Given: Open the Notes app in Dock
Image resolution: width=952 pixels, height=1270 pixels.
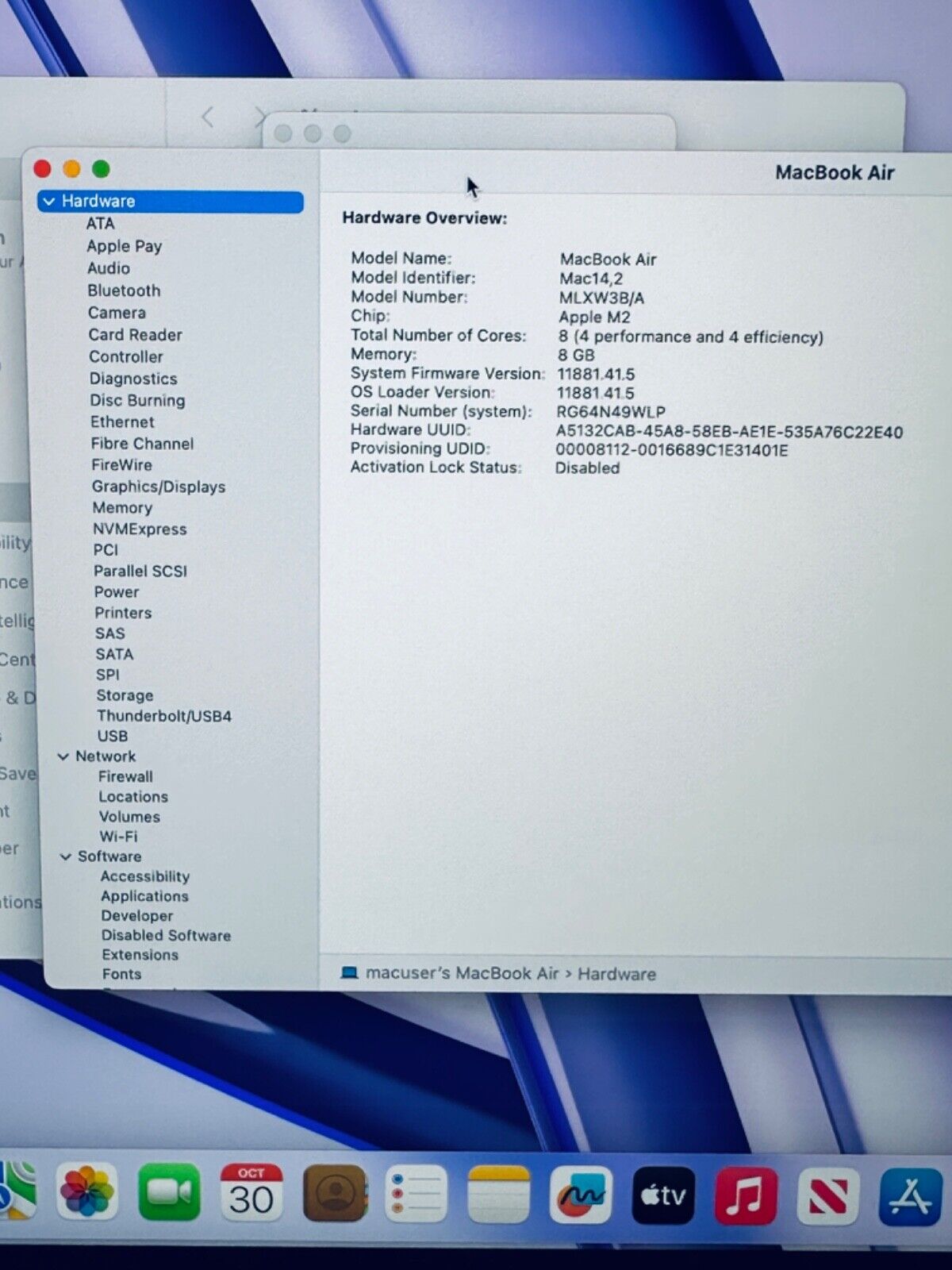Looking at the screenshot, I should (498, 1194).
